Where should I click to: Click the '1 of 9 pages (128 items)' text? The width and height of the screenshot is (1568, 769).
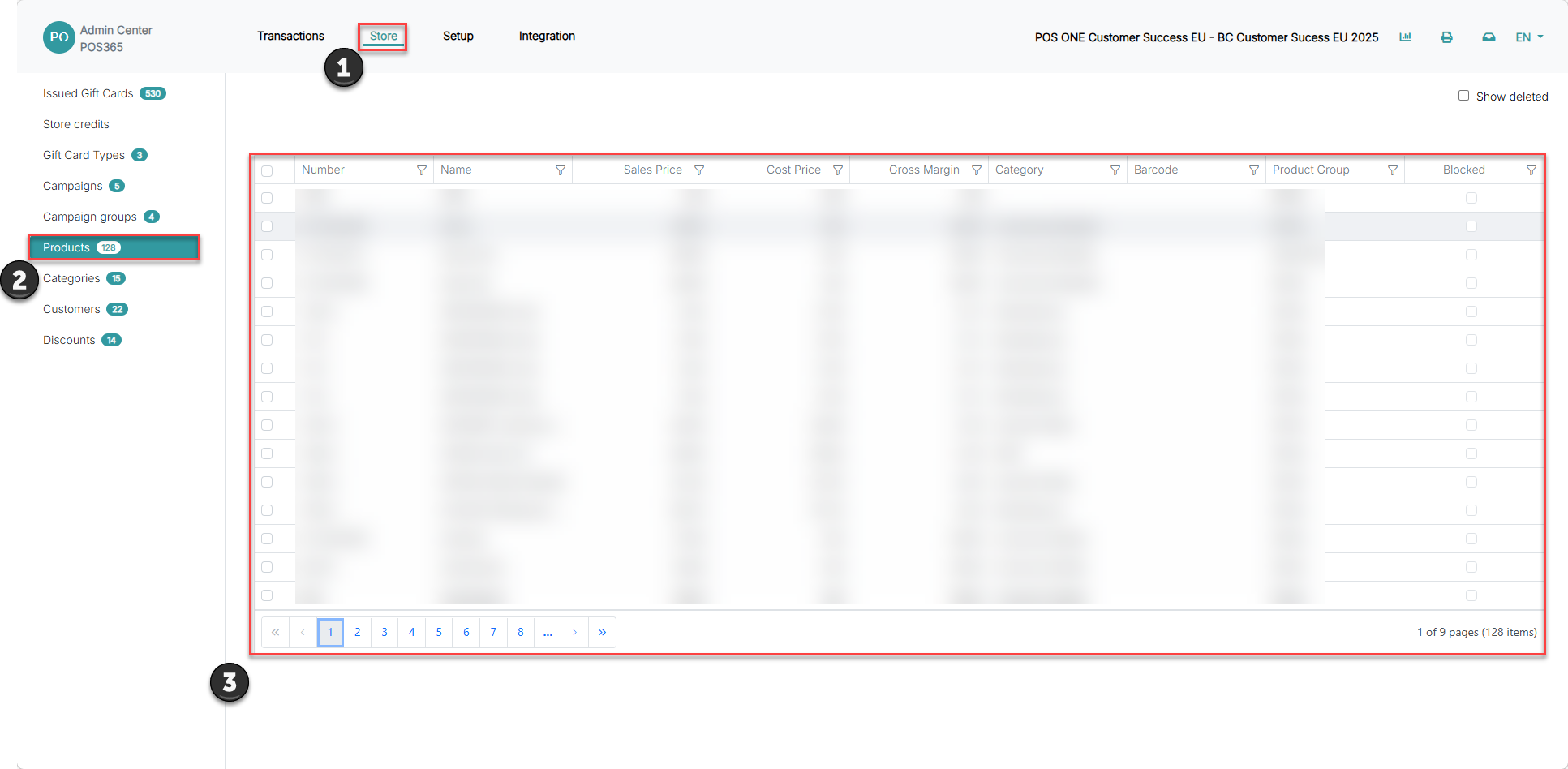1477,632
